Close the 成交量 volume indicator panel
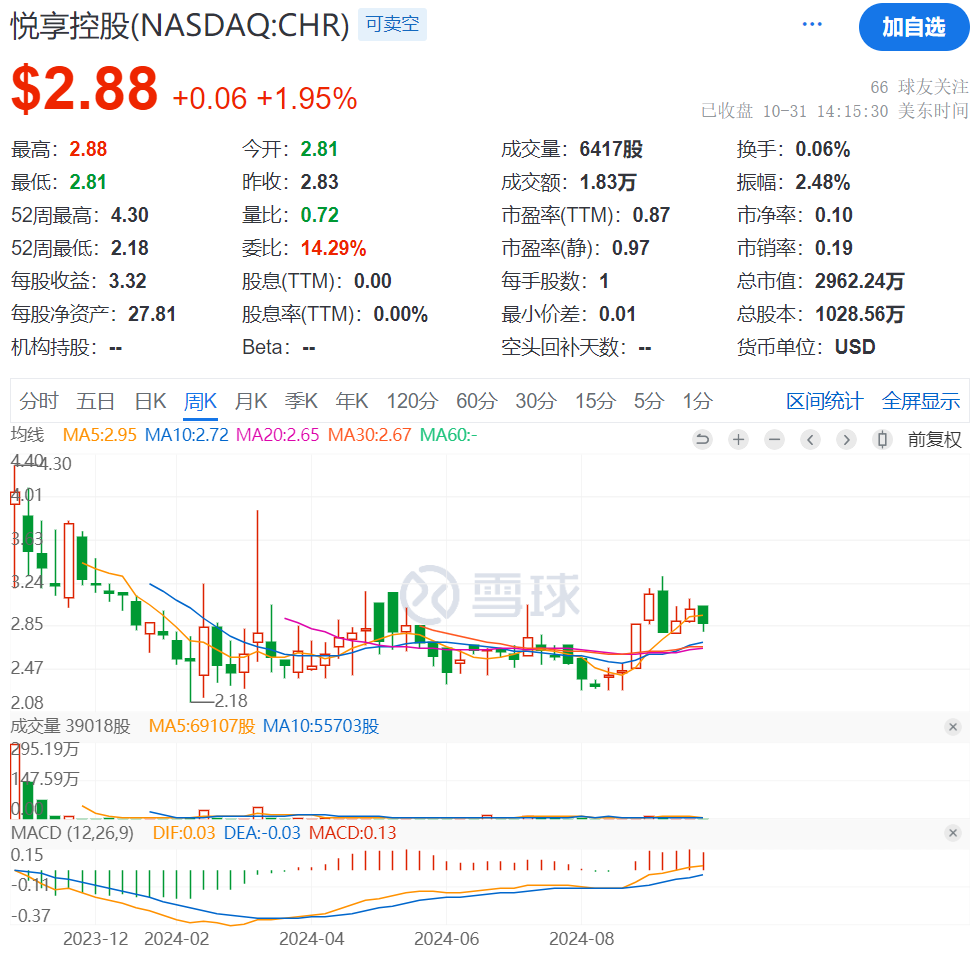 pos(953,726)
